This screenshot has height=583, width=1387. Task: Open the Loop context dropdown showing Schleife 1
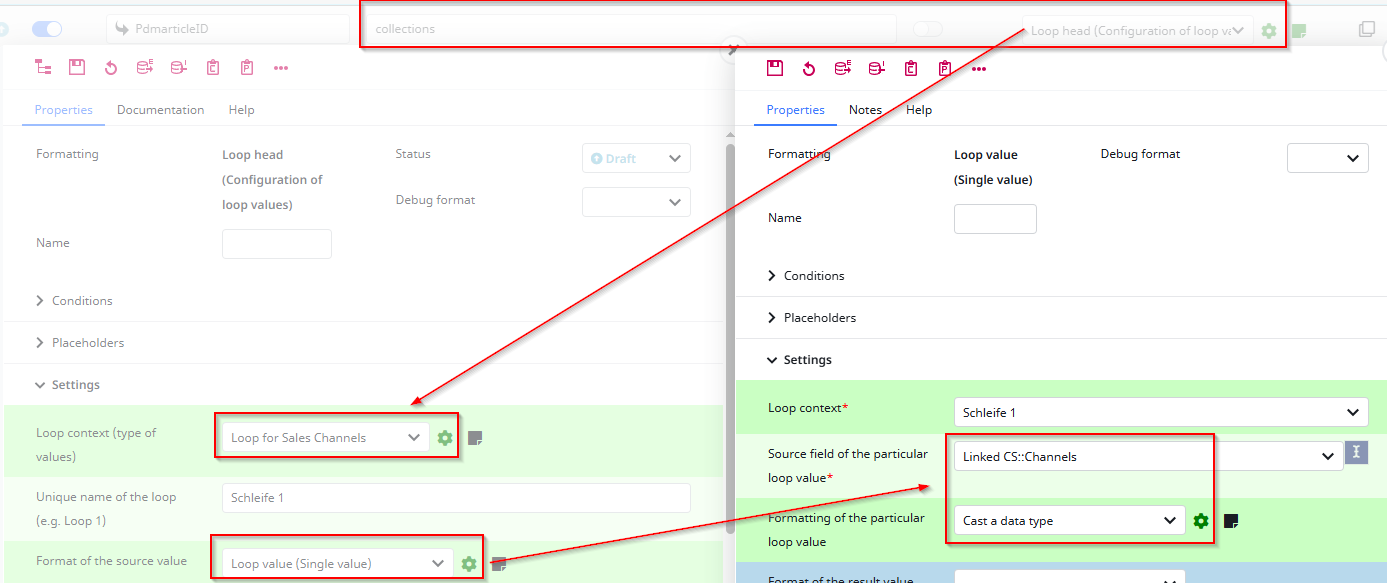tap(1160, 411)
